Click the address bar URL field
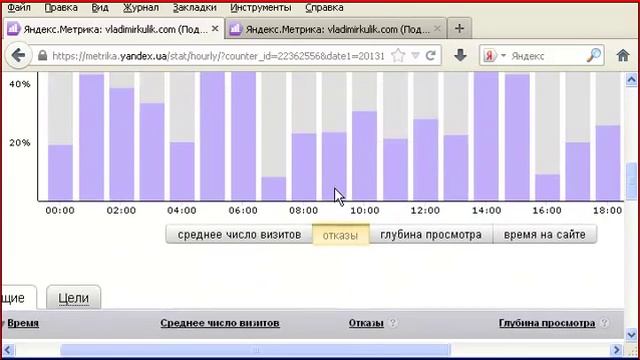 click(218, 56)
